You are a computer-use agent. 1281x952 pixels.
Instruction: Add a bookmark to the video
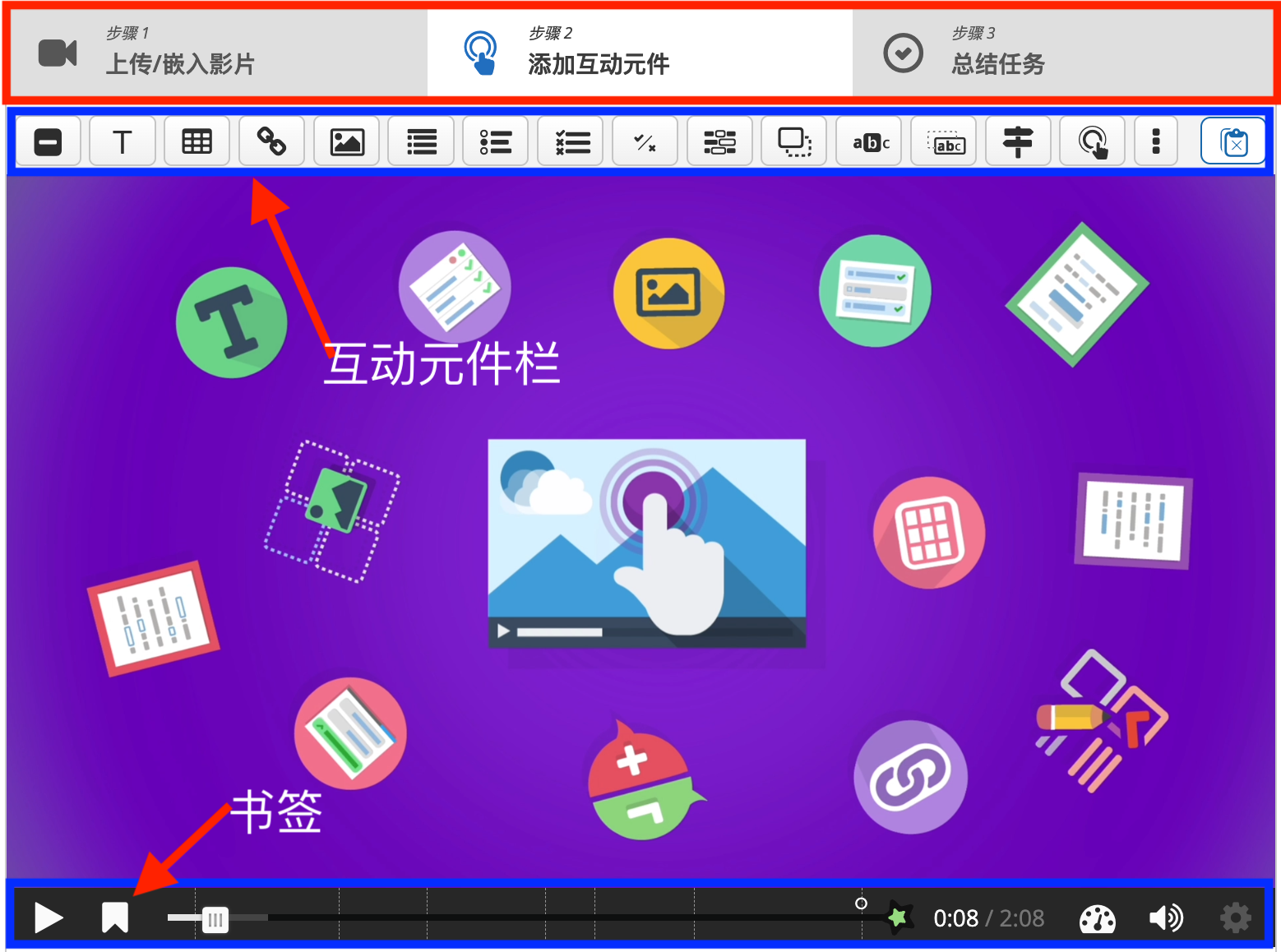pyautogui.click(x=113, y=918)
